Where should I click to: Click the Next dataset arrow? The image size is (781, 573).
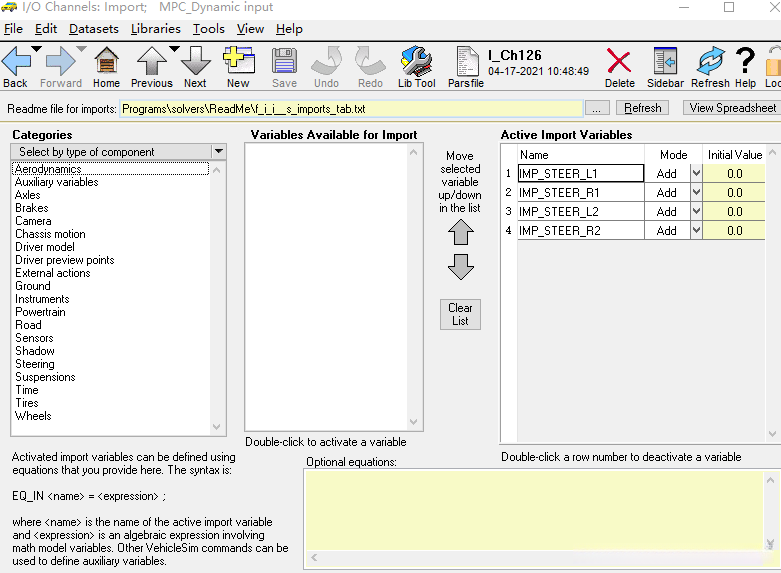(x=195, y=64)
